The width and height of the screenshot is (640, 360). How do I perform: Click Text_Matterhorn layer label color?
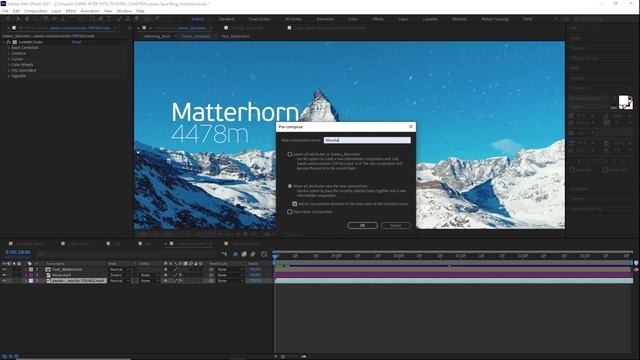point(31,269)
